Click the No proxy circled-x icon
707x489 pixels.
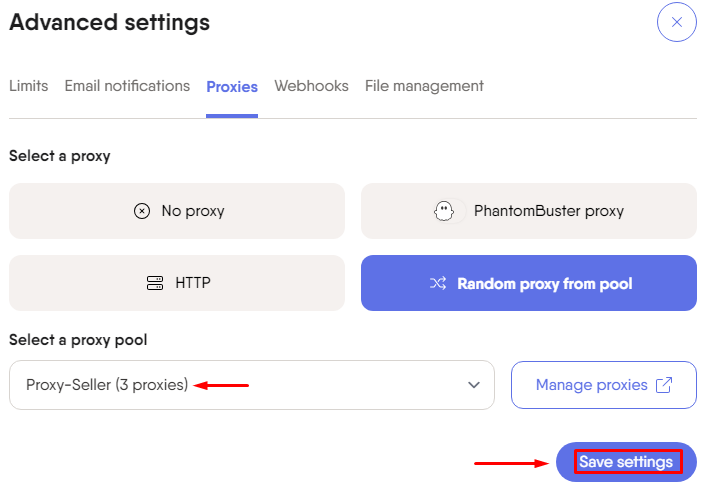[142, 211]
